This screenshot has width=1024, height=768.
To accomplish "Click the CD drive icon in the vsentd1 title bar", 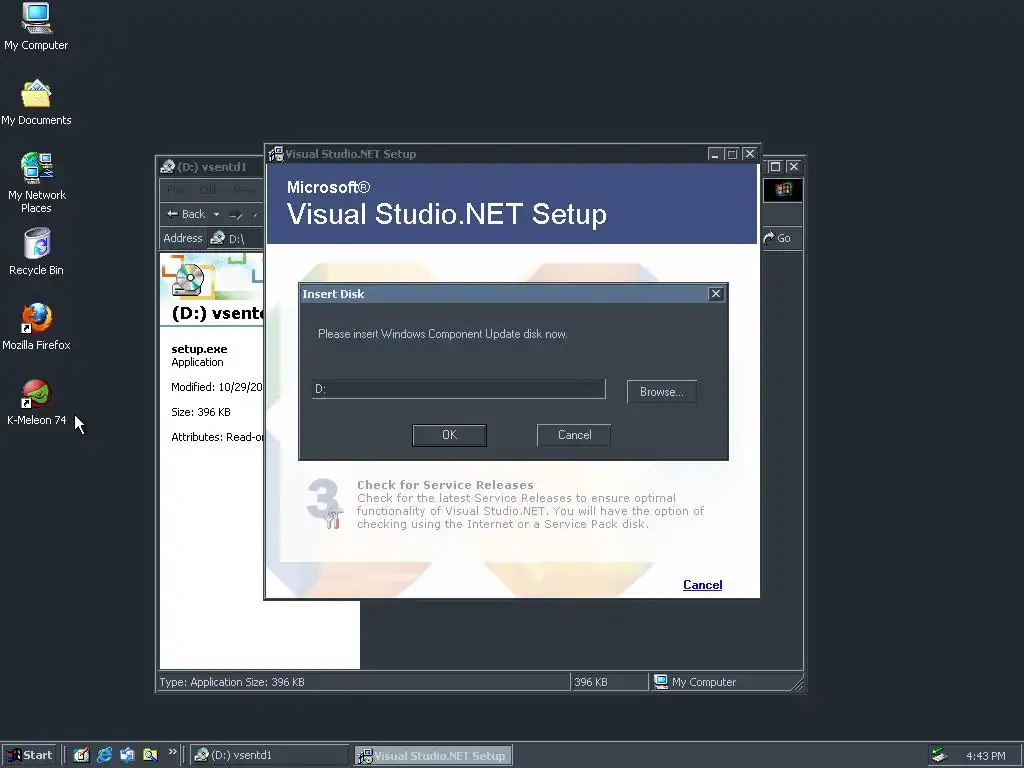I will [x=168, y=167].
